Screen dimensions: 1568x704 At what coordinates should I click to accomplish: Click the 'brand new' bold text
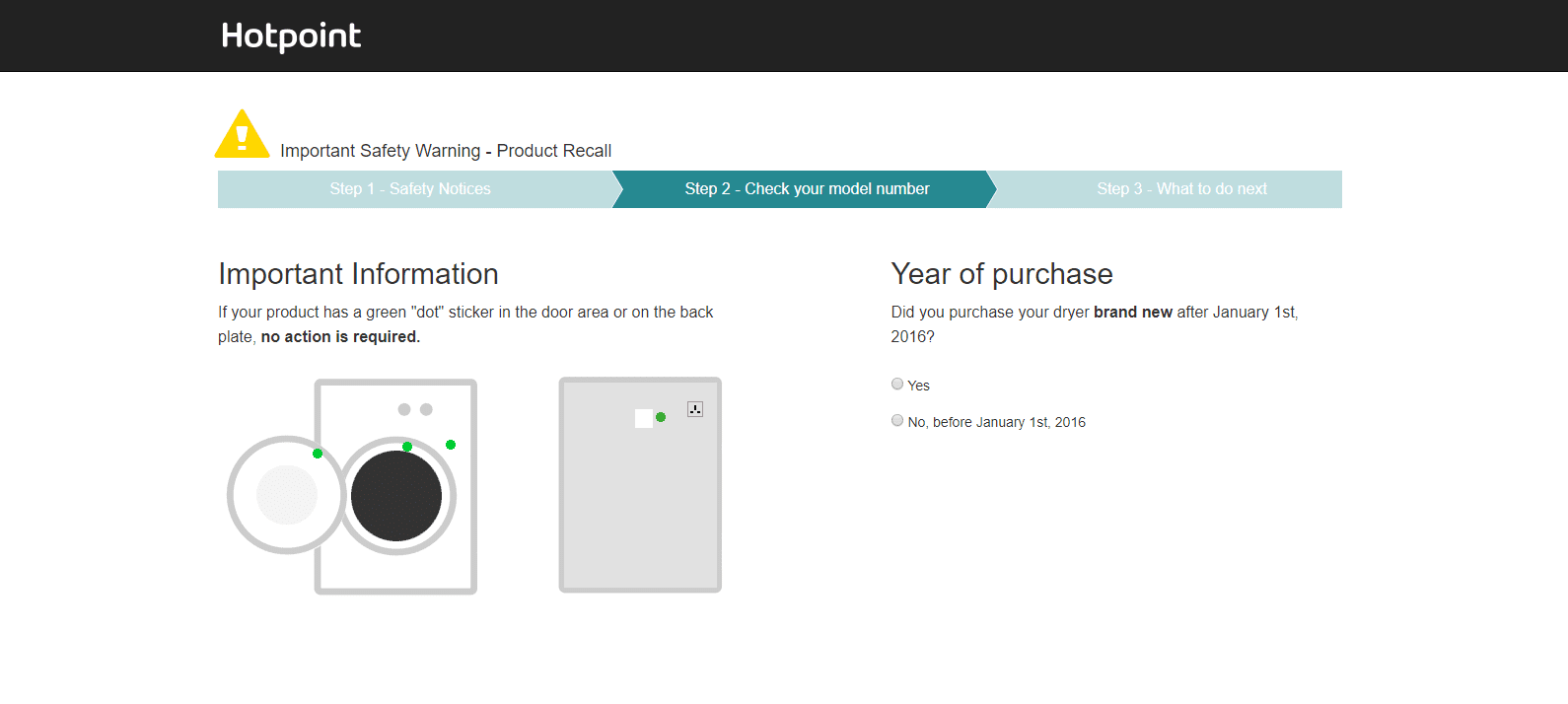coord(1133,313)
